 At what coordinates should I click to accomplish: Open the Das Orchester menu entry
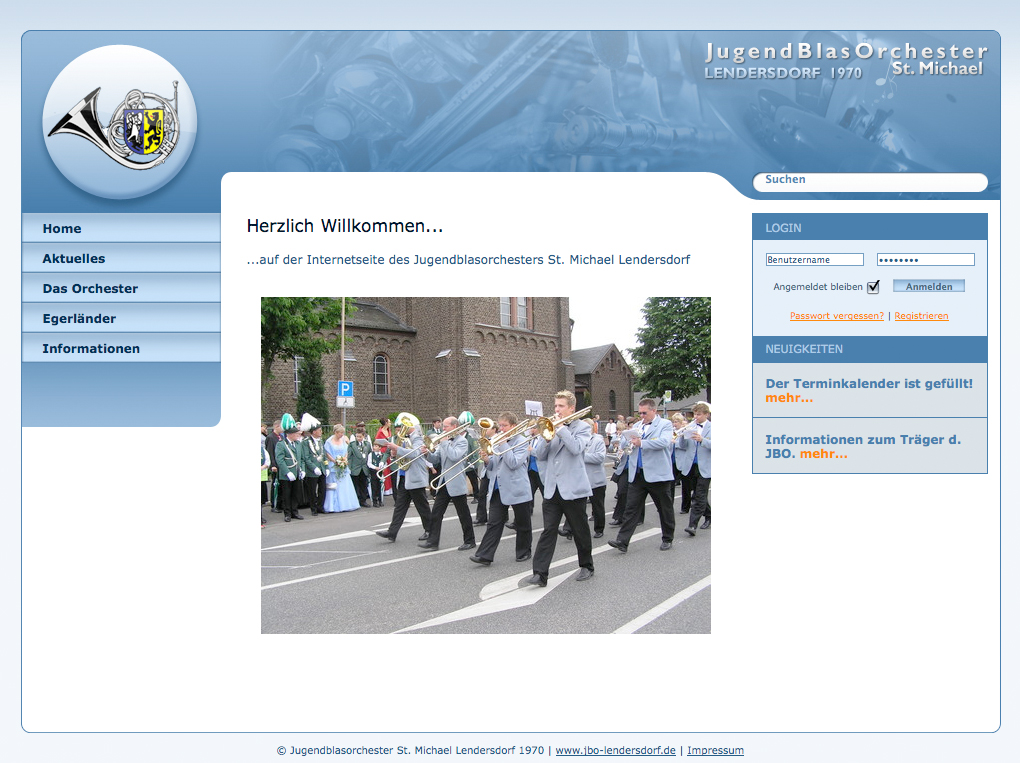tap(121, 288)
